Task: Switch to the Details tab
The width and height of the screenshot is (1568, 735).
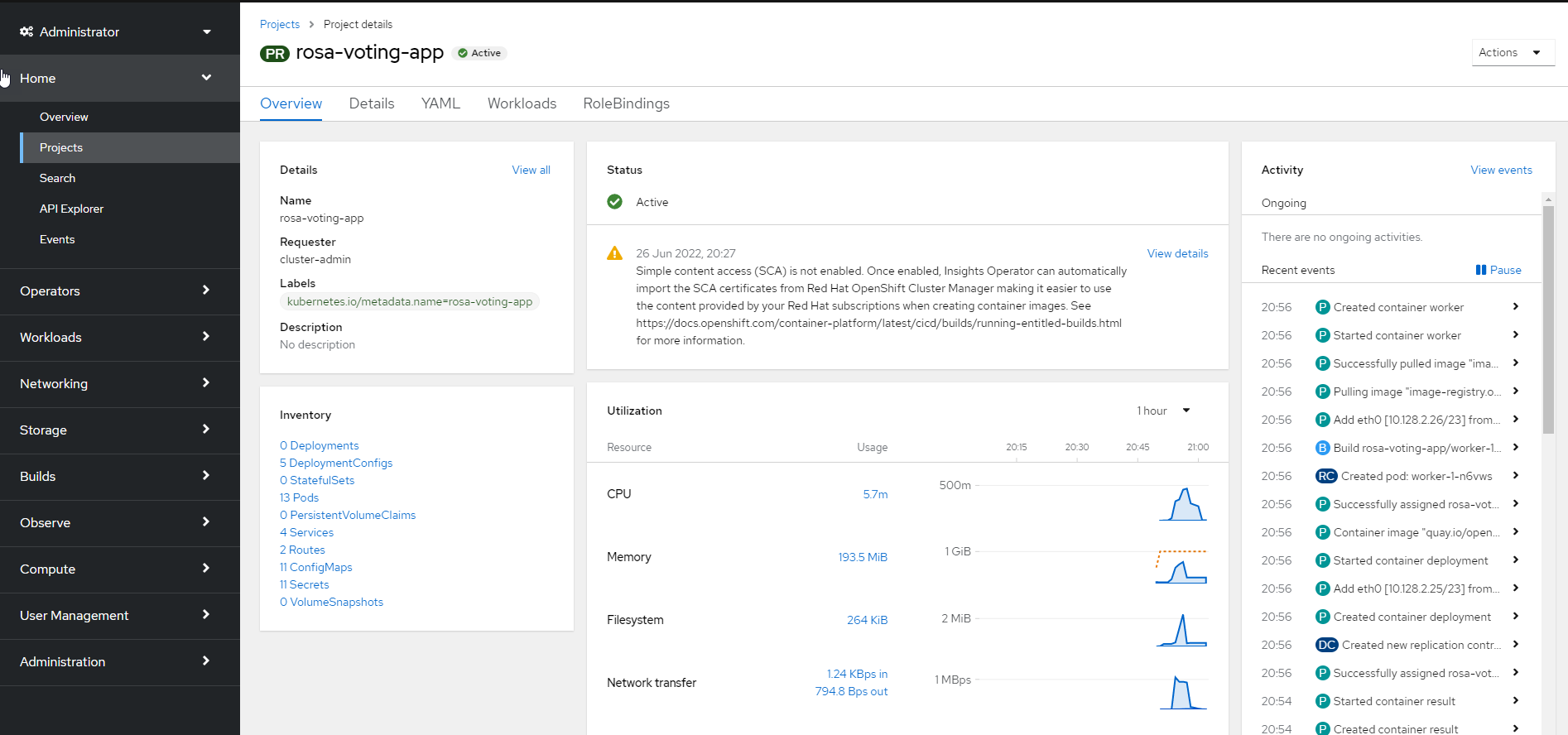Action: tap(372, 103)
